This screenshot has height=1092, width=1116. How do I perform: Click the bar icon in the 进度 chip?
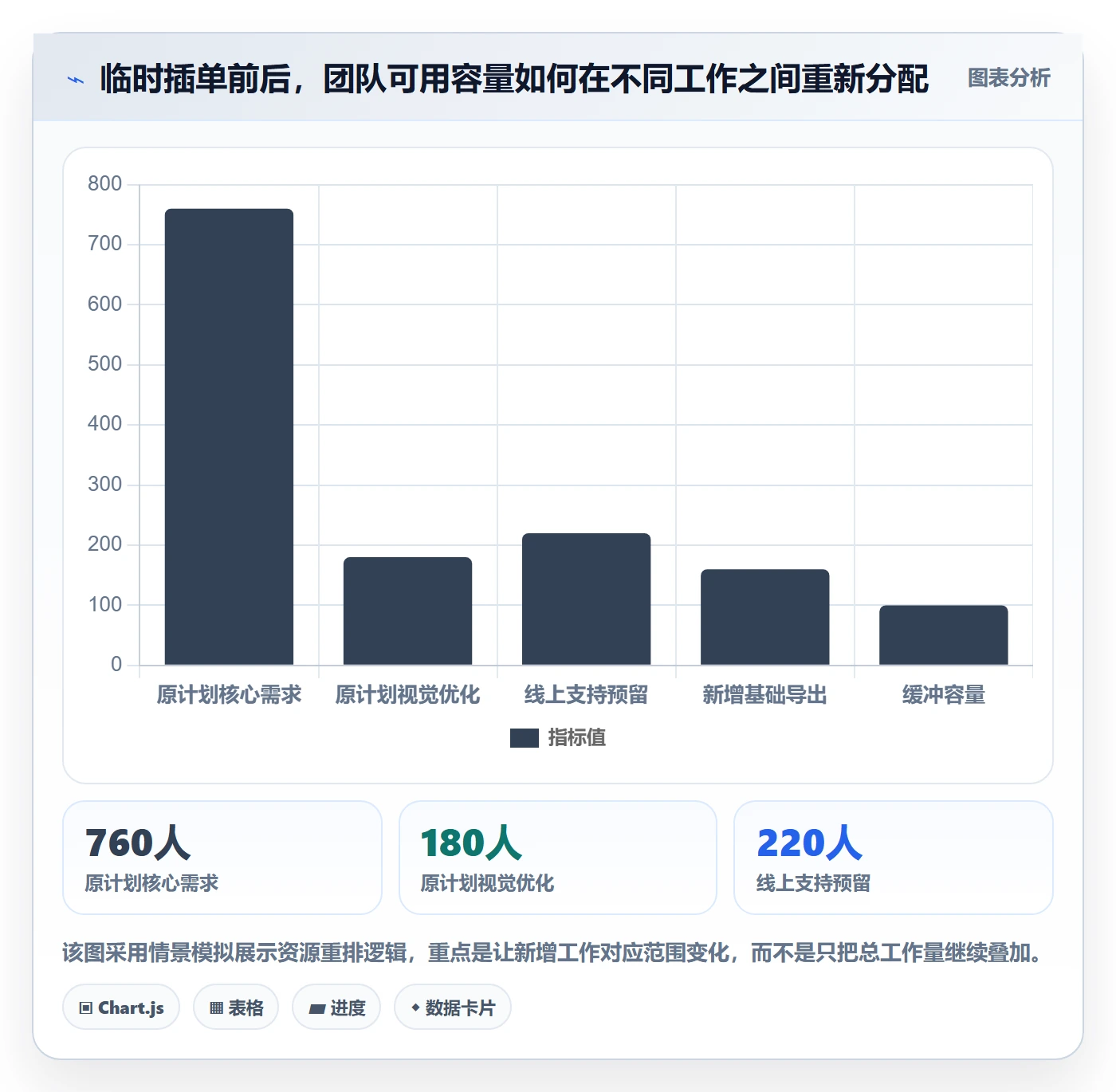click(x=316, y=1009)
